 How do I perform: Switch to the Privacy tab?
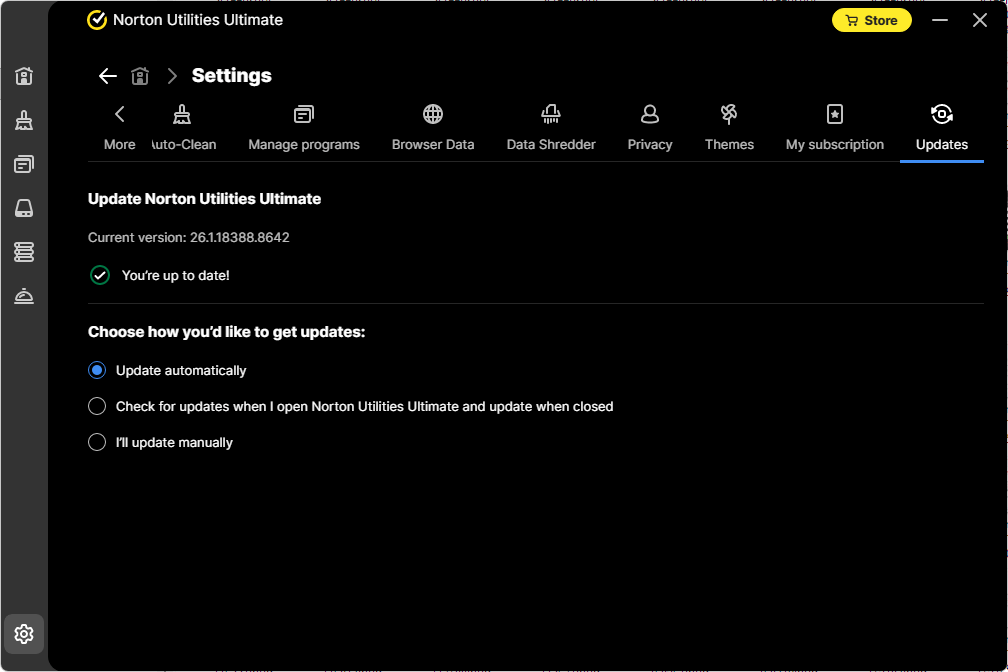pos(650,127)
